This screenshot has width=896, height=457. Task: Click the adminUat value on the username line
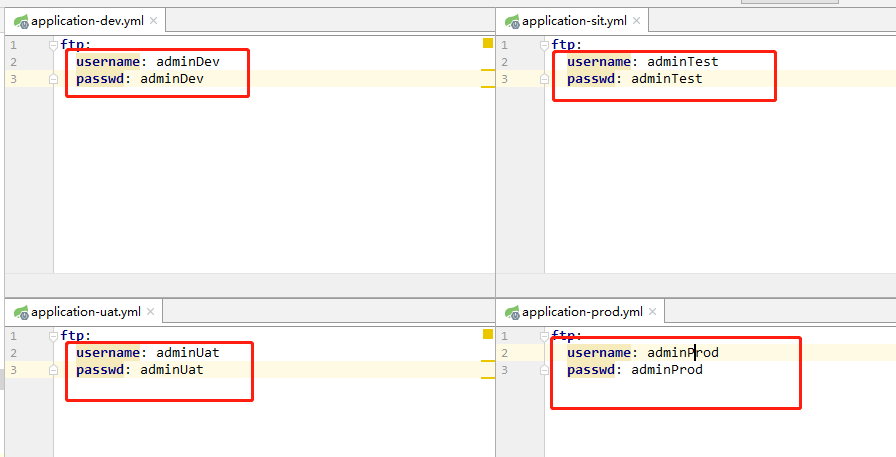188,353
